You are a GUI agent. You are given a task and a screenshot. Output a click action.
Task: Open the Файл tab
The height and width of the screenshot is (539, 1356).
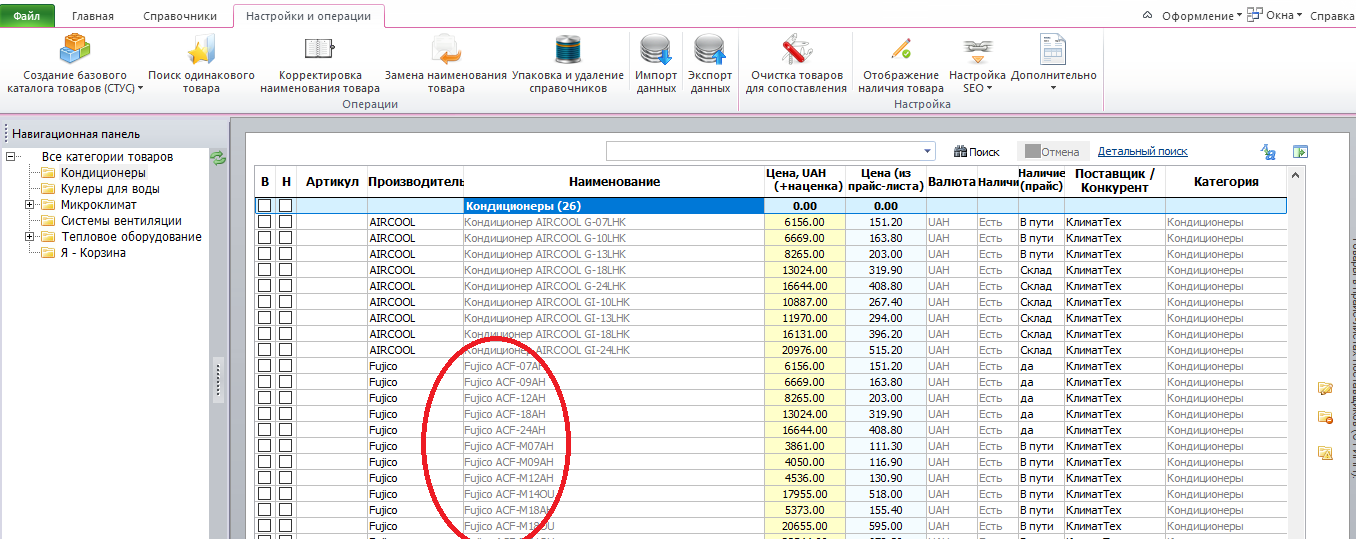[x=26, y=16]
